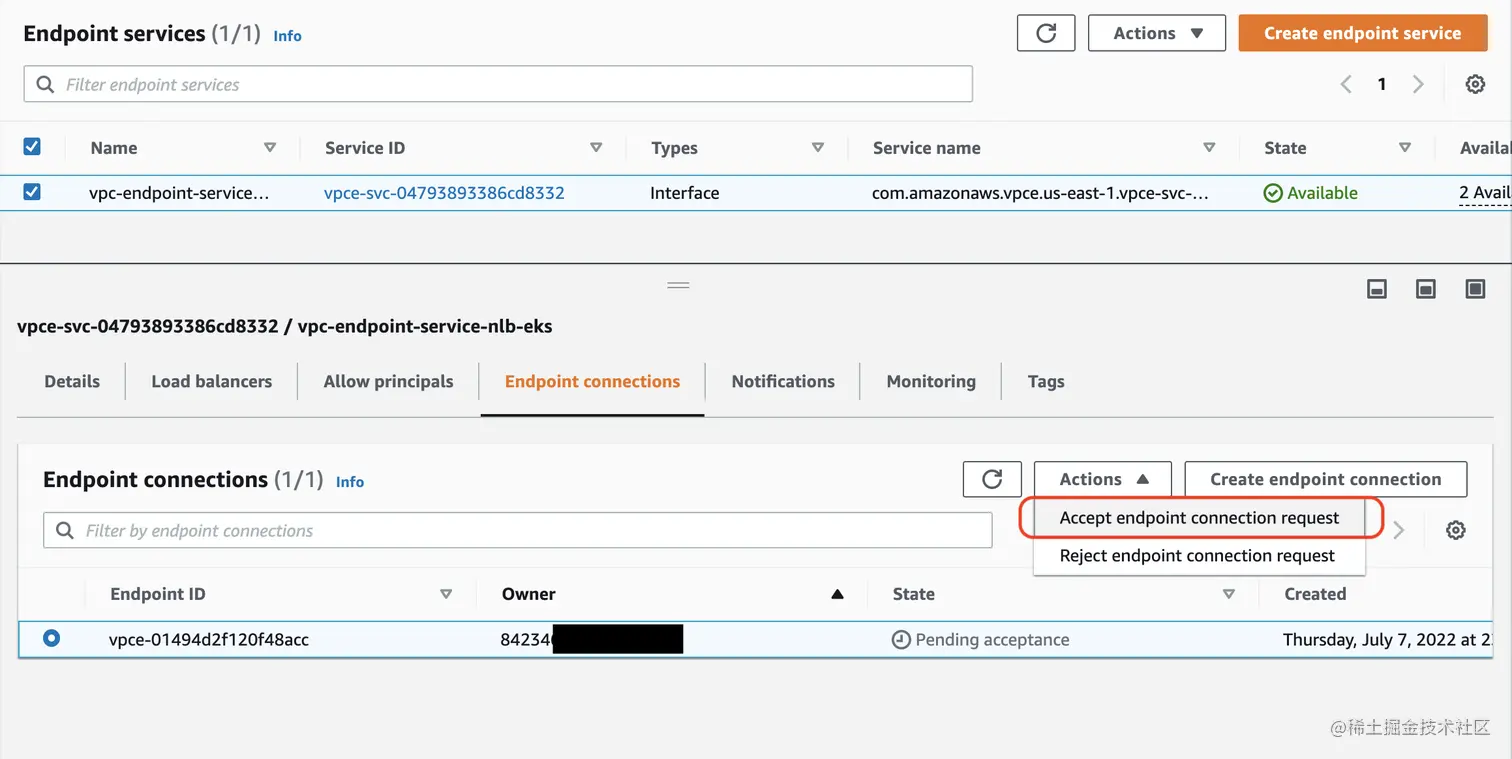Image resolution: width=1512 pixels, height=759 pixels.
Task: Refresh the endpoint connections table
Action: 992,479
